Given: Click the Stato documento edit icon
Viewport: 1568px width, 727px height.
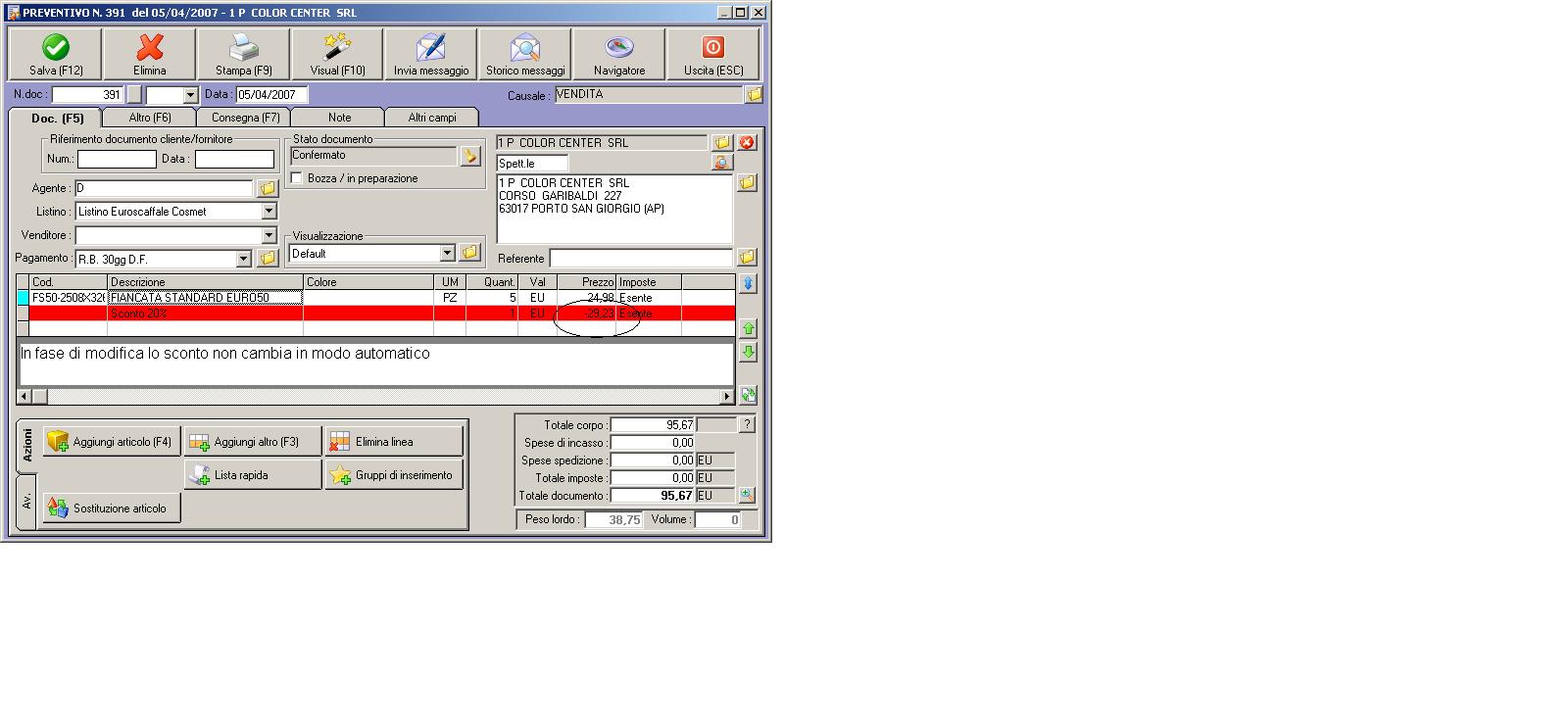Looking at the screenshot, I should (470, 156).
